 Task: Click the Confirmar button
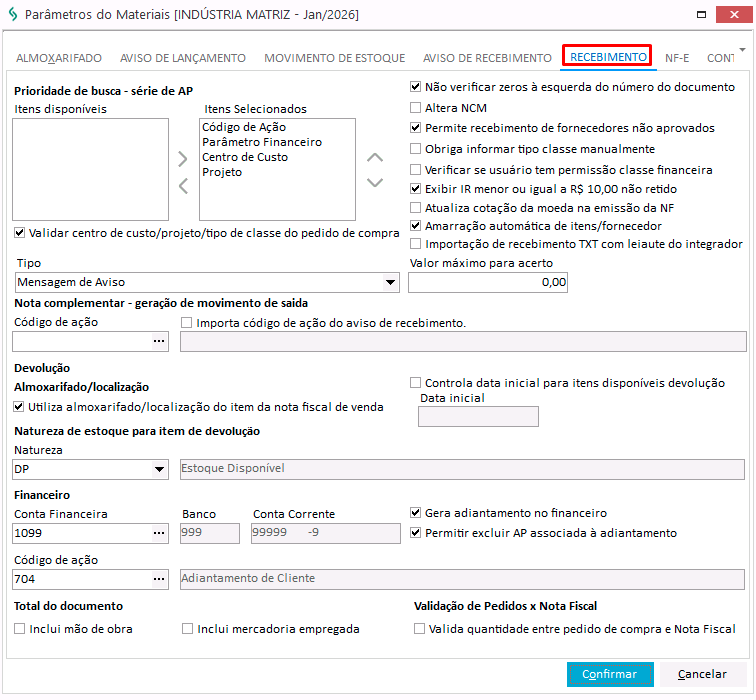click(x=610, y=674)
